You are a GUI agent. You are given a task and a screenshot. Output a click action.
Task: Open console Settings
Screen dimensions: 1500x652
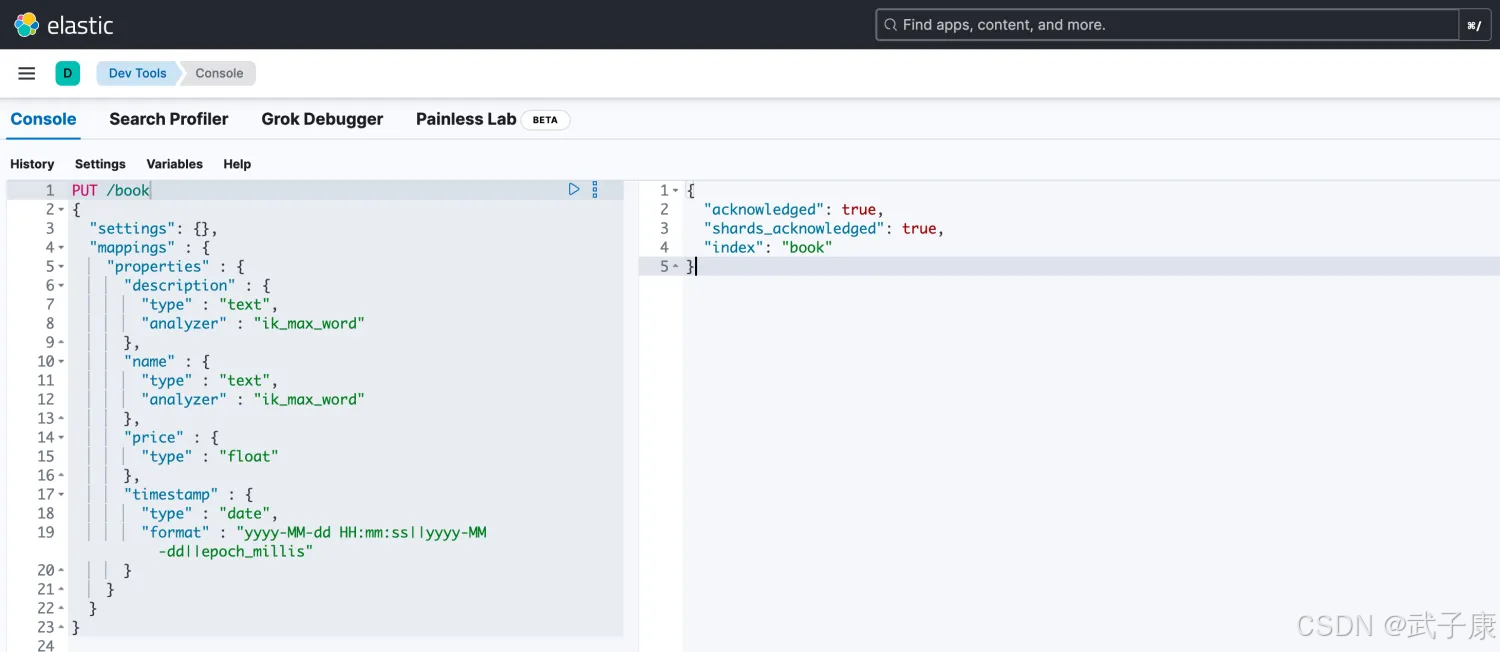click(x=100, y=164)
